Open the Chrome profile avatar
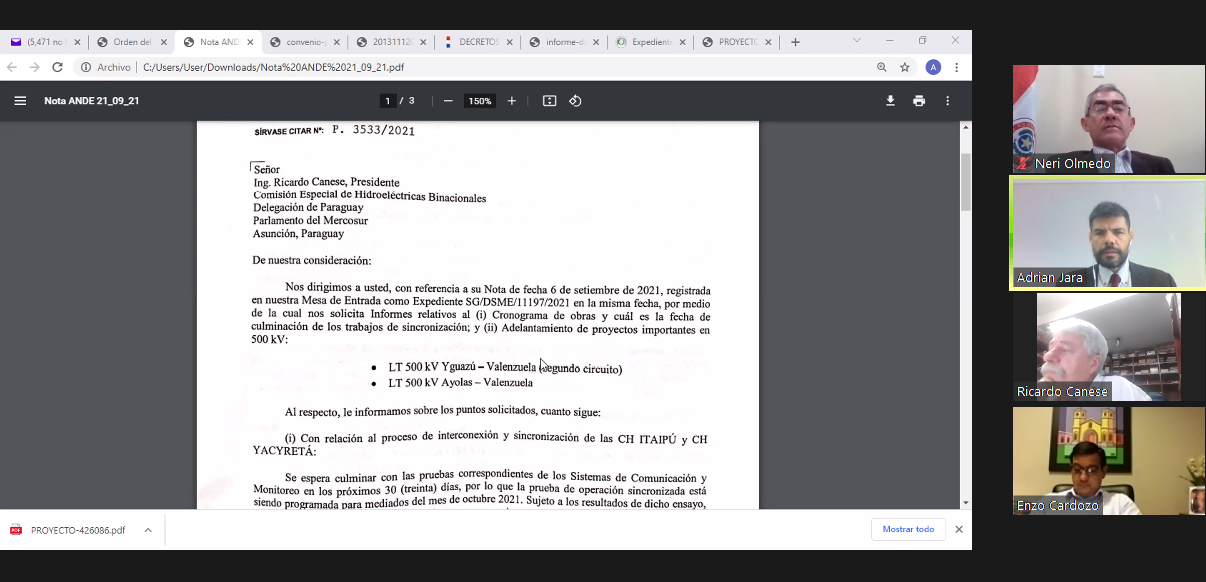 click(933, 67)
